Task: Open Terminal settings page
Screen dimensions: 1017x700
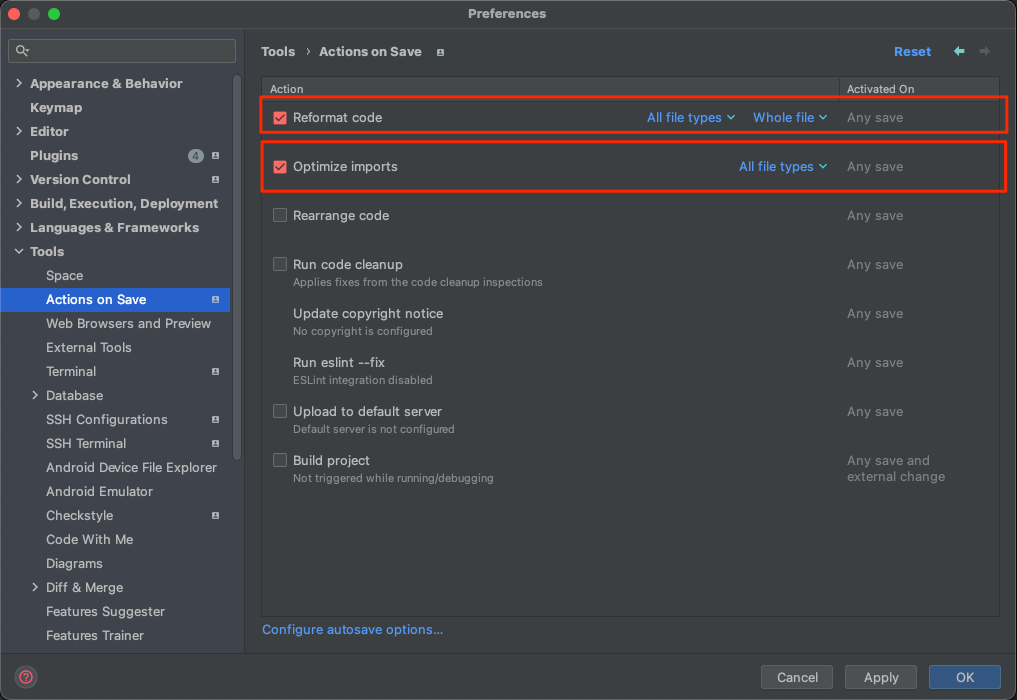Action: [71, 372]
